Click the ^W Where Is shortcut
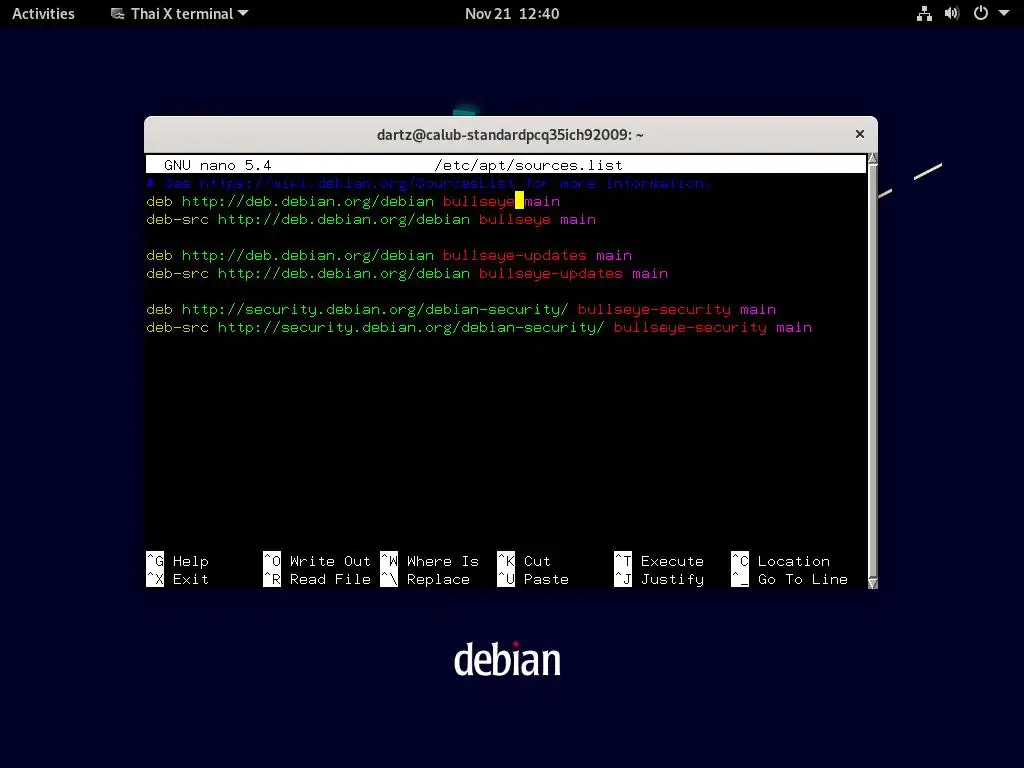This screenshot has width=1024, height=768. pyautogui.click(x=430, y=561)
